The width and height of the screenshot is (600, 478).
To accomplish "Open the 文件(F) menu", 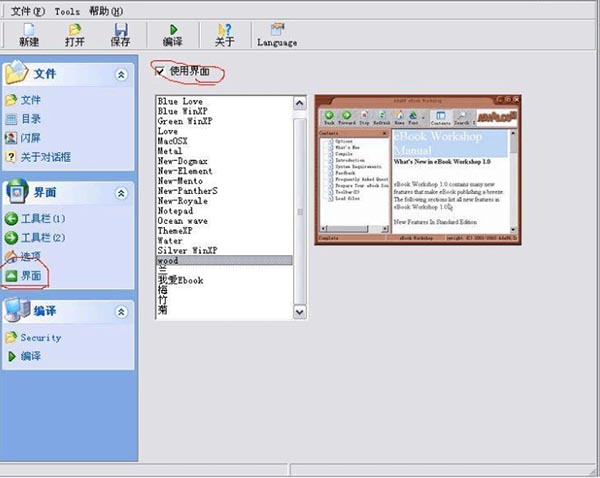I will tap(28, 9).
